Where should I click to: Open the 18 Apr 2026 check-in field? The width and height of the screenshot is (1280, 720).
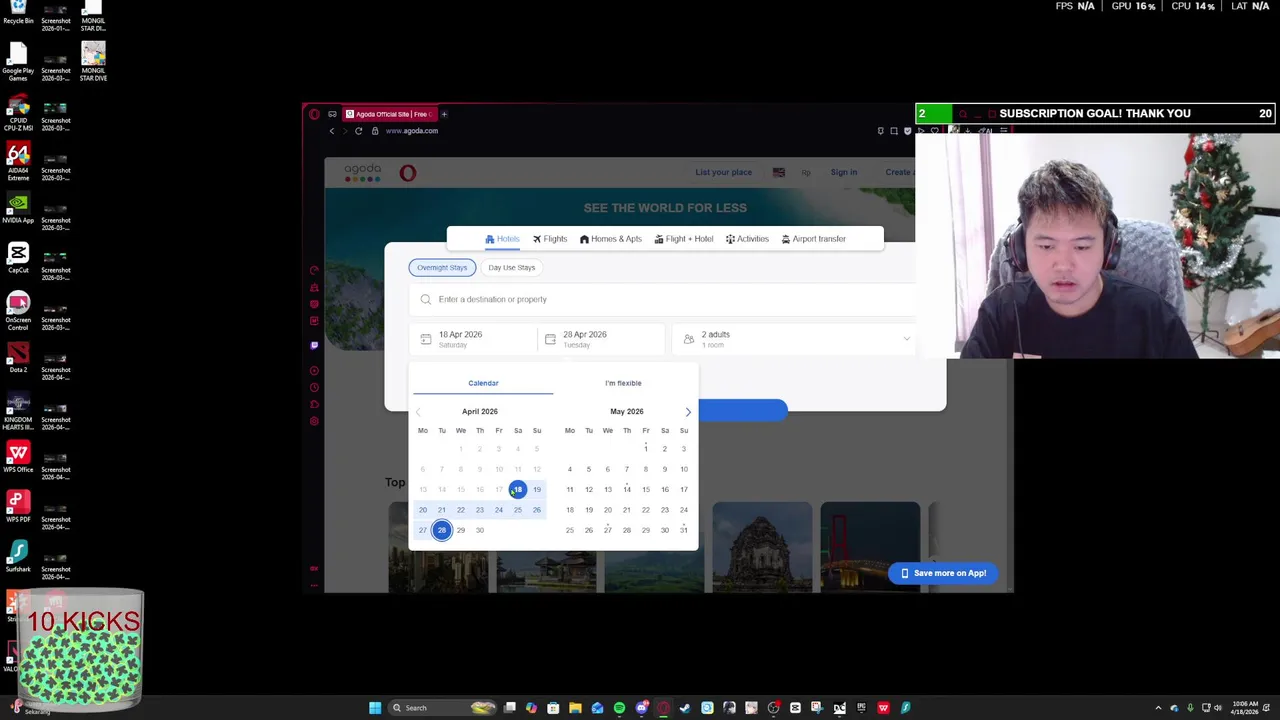click(x=472, y=339)
